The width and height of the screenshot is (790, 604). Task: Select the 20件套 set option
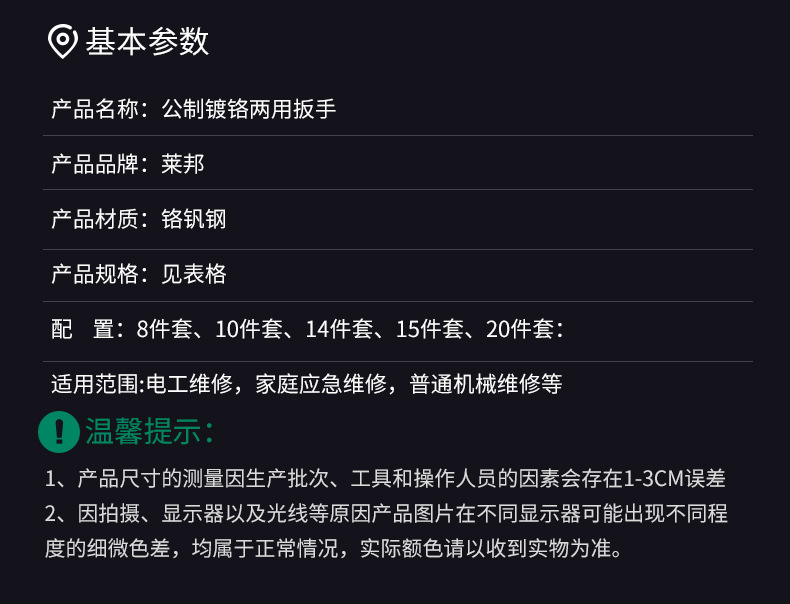520,329
